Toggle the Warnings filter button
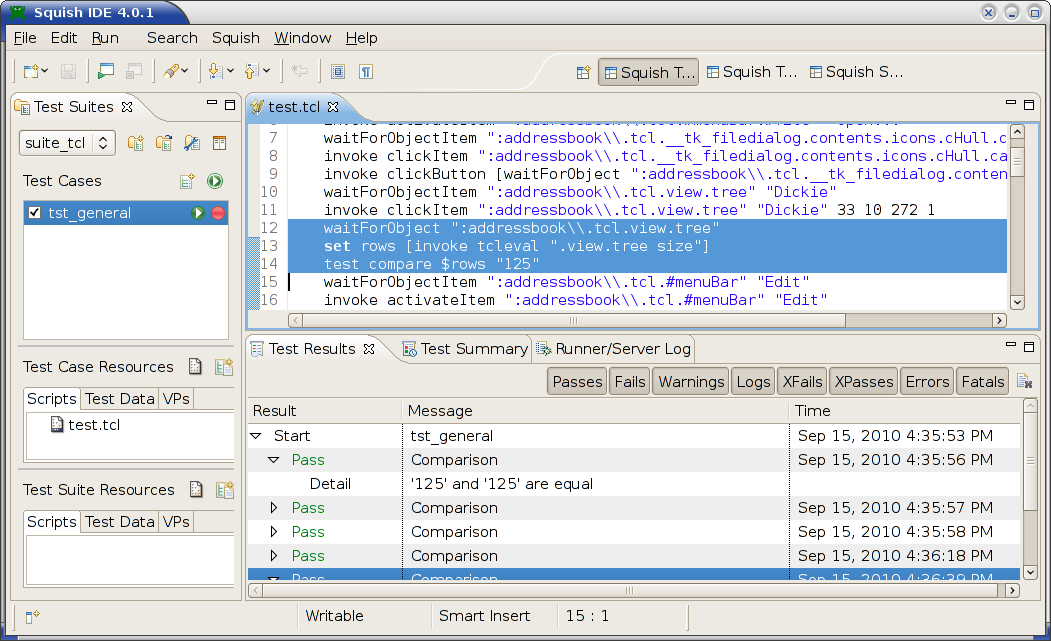 point(690,381)
